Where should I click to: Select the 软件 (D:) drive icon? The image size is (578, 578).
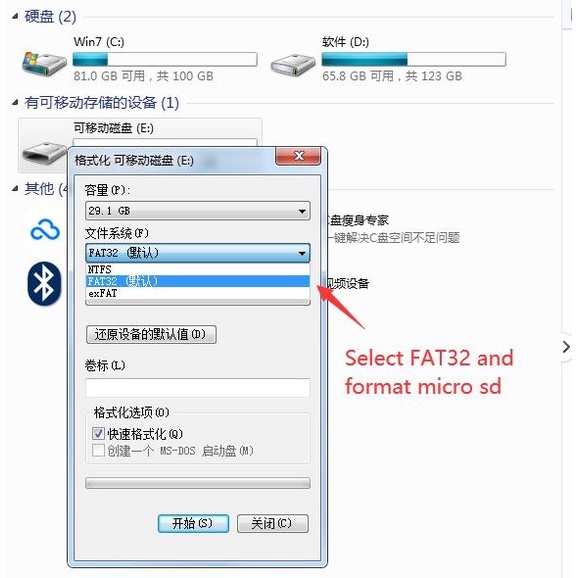click(x=293, y=65)
